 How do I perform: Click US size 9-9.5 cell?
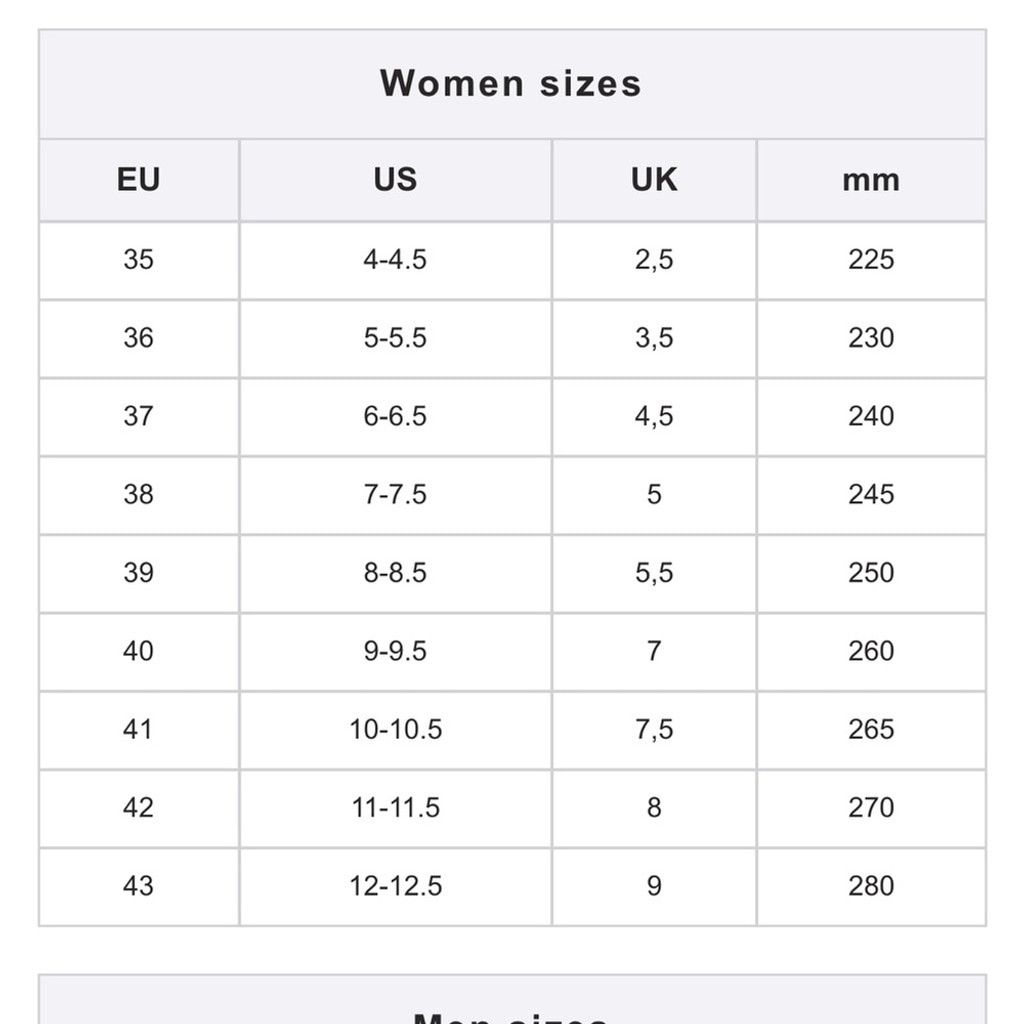(x=396, y=652)
